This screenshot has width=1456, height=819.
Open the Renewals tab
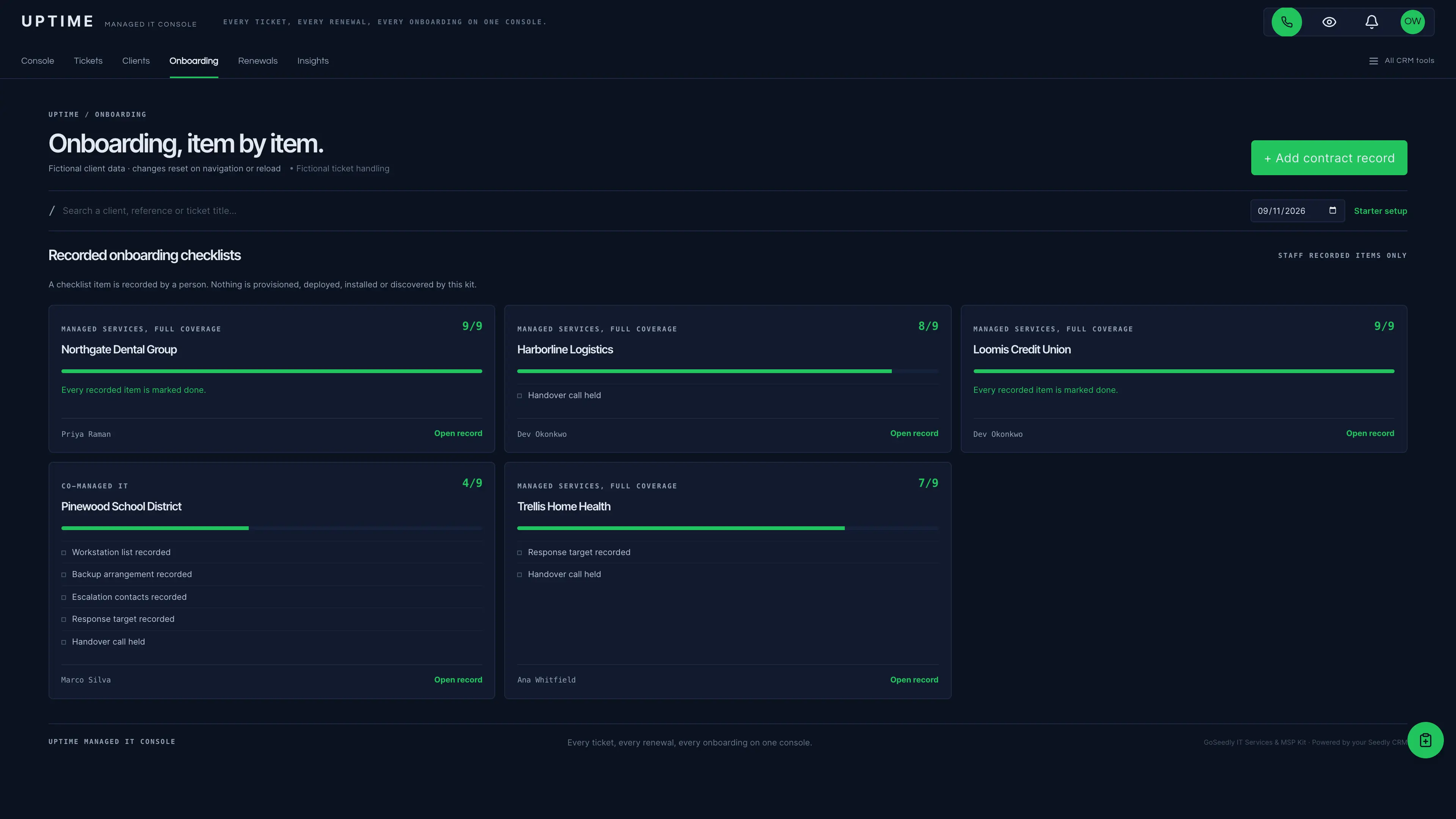(258, 61)
